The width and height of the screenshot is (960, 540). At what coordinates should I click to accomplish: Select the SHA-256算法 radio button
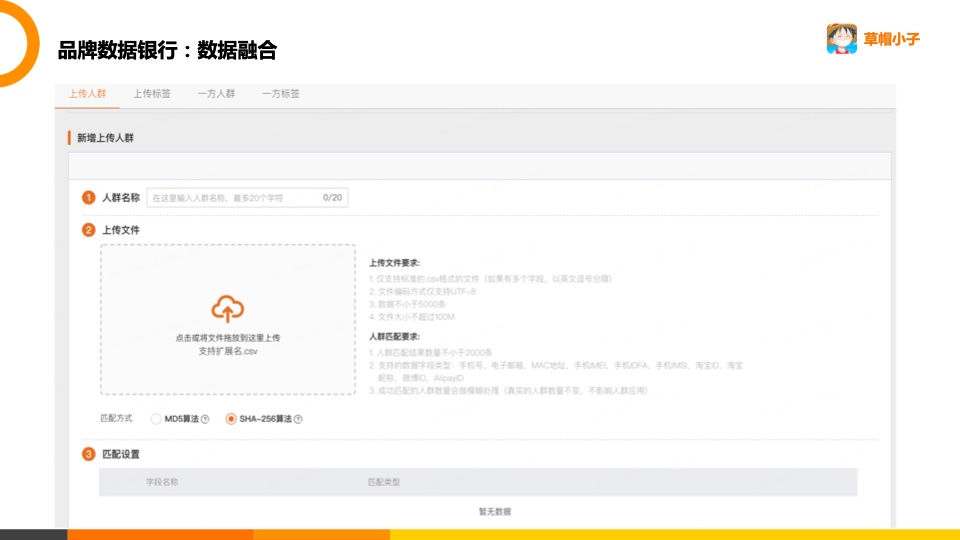tap(231, 419)
